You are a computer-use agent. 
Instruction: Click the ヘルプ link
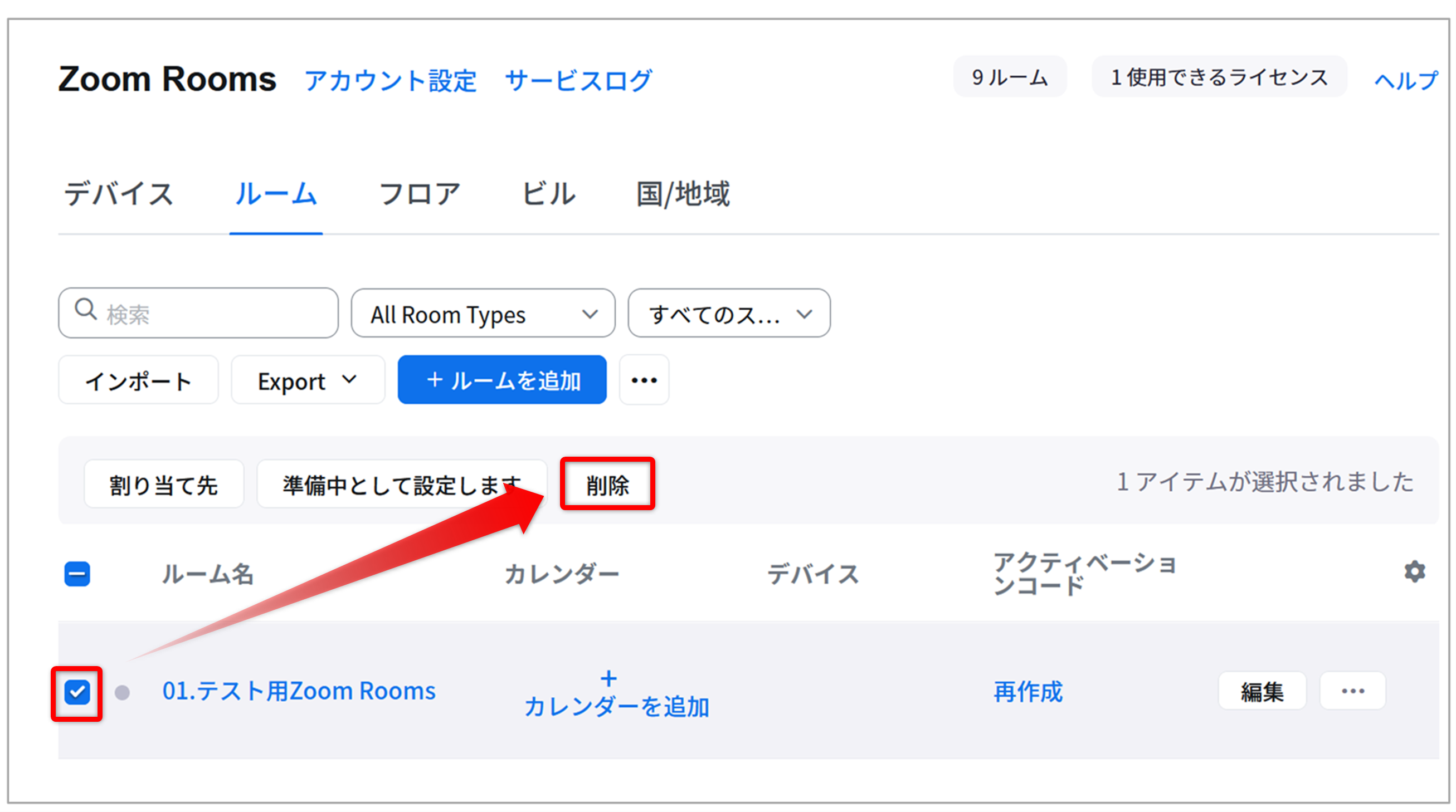point(1406,80)
